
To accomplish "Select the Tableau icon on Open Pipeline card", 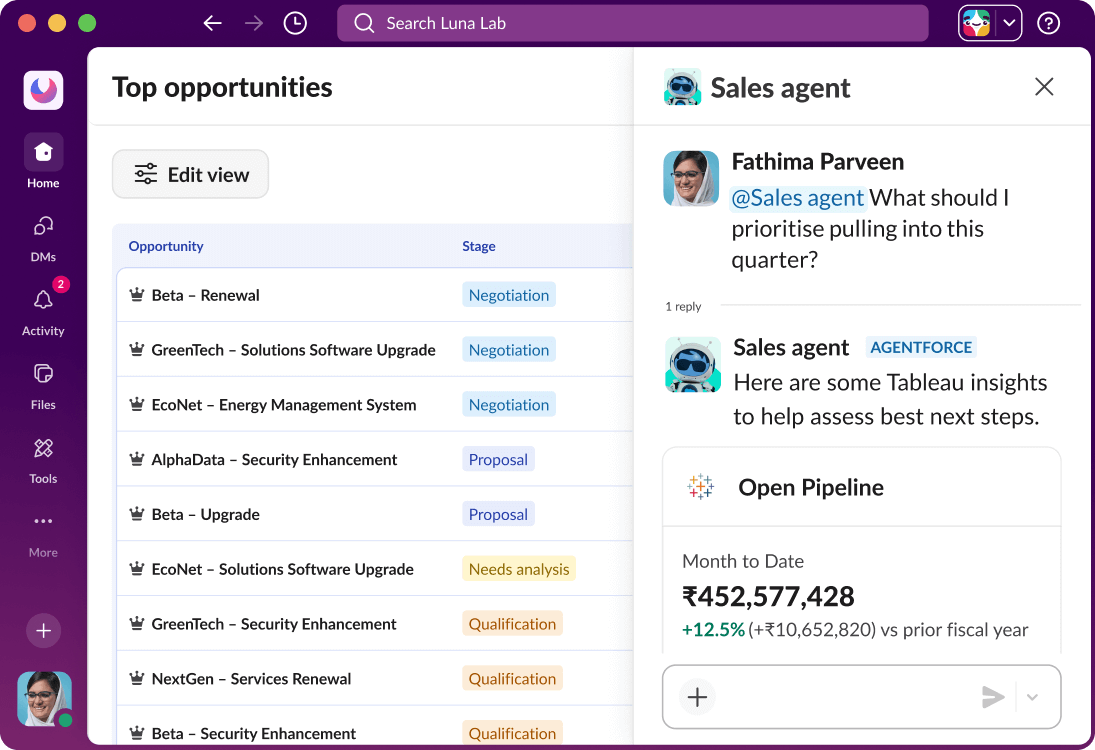I will click(x=701, y=487).
